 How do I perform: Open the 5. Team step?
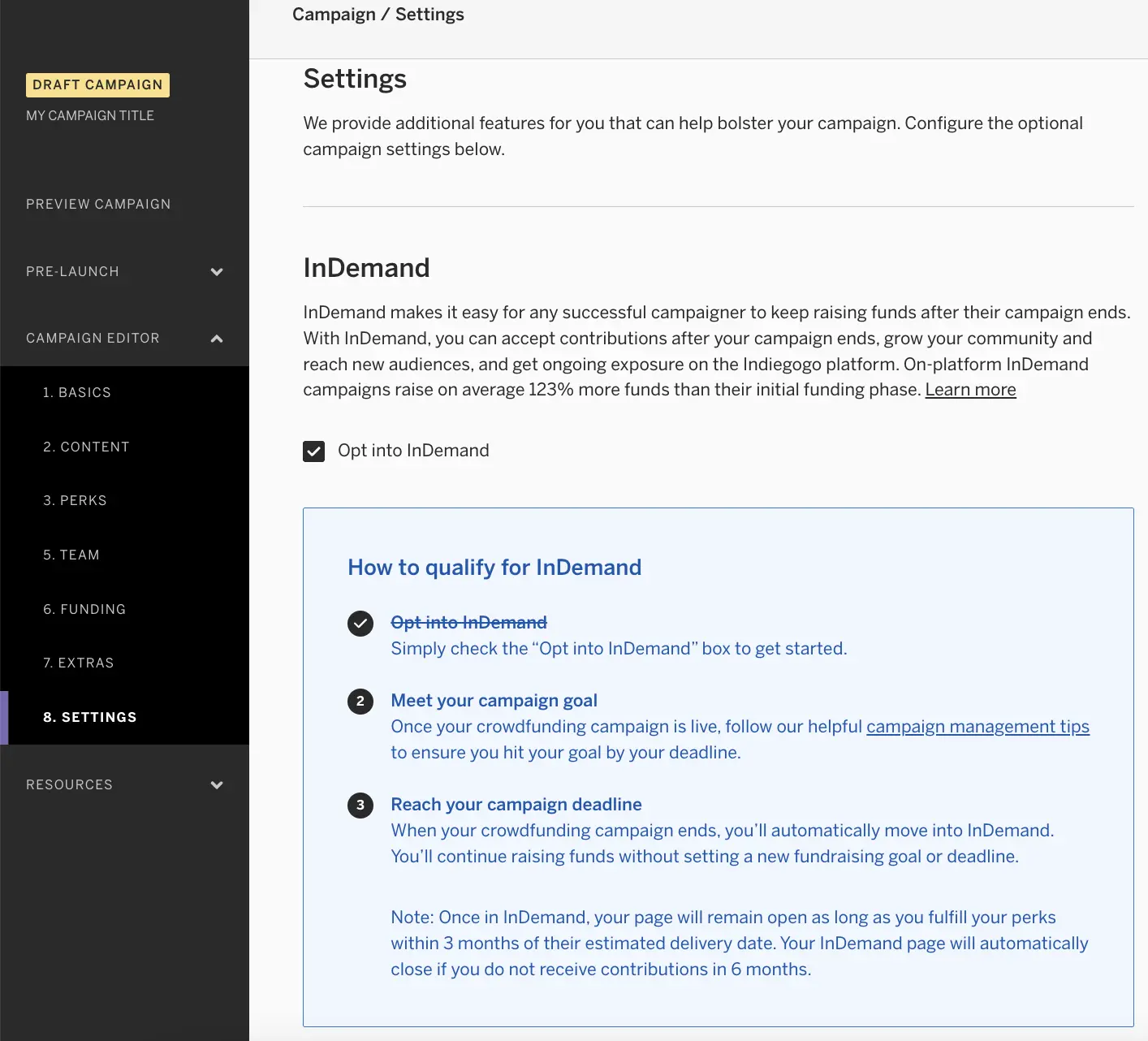71,555
